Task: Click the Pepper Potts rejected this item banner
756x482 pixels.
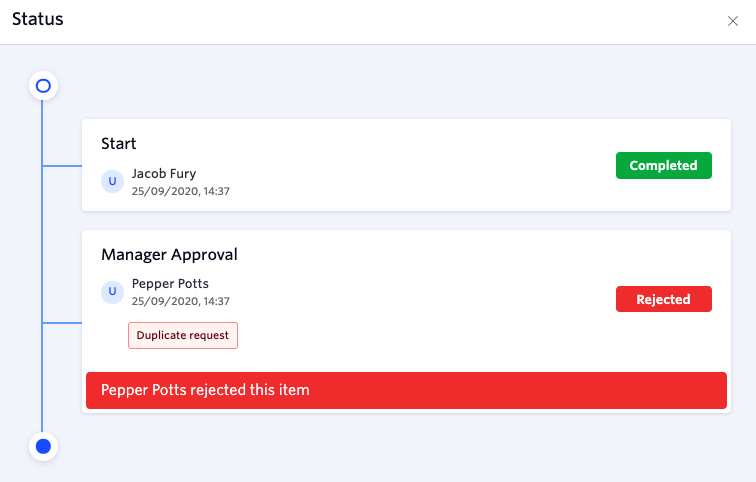Action: [406, 390]
